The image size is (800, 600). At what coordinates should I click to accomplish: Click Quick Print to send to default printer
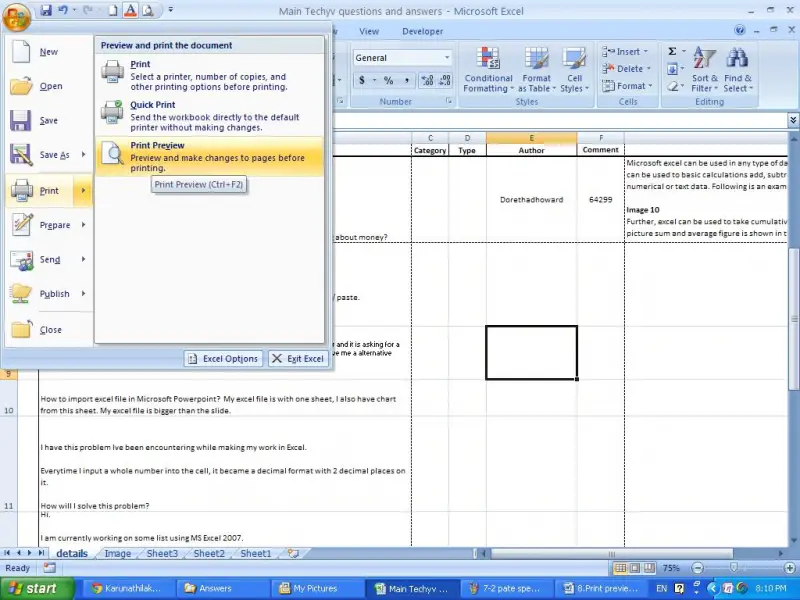(209, 116)
